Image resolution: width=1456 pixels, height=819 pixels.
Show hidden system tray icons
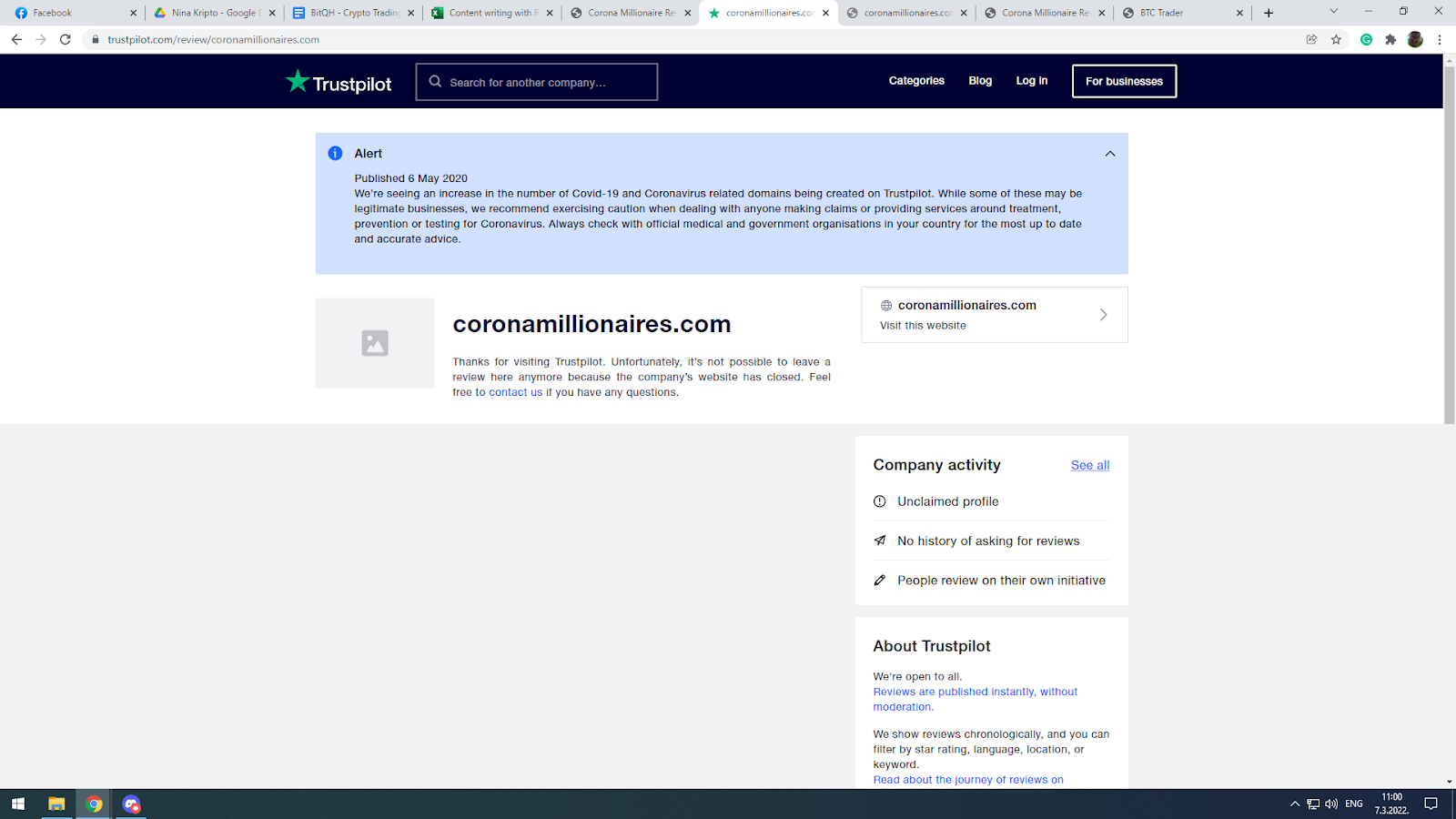(1295, 804)
